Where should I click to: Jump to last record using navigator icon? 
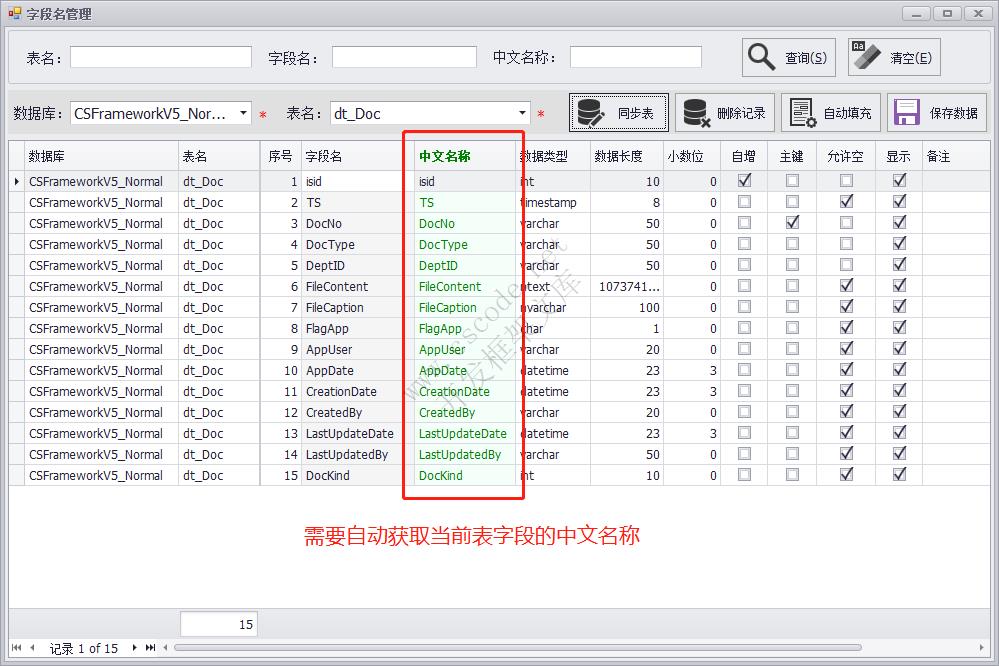click(x=150, y=648)
